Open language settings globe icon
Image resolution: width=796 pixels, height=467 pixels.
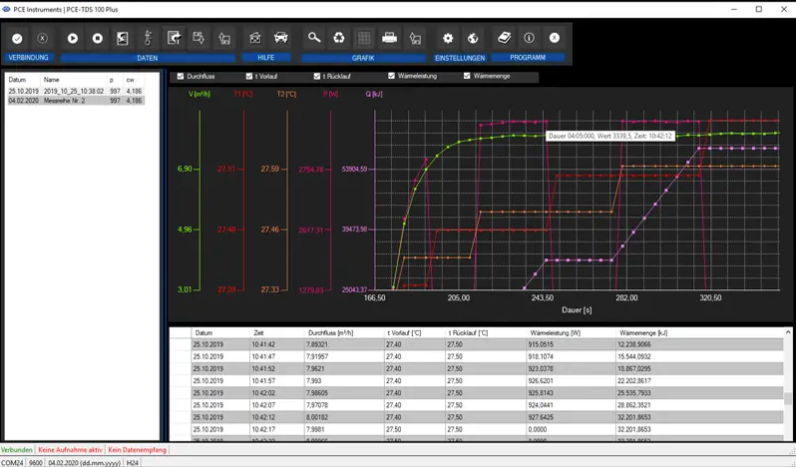[x=473, y=38]
